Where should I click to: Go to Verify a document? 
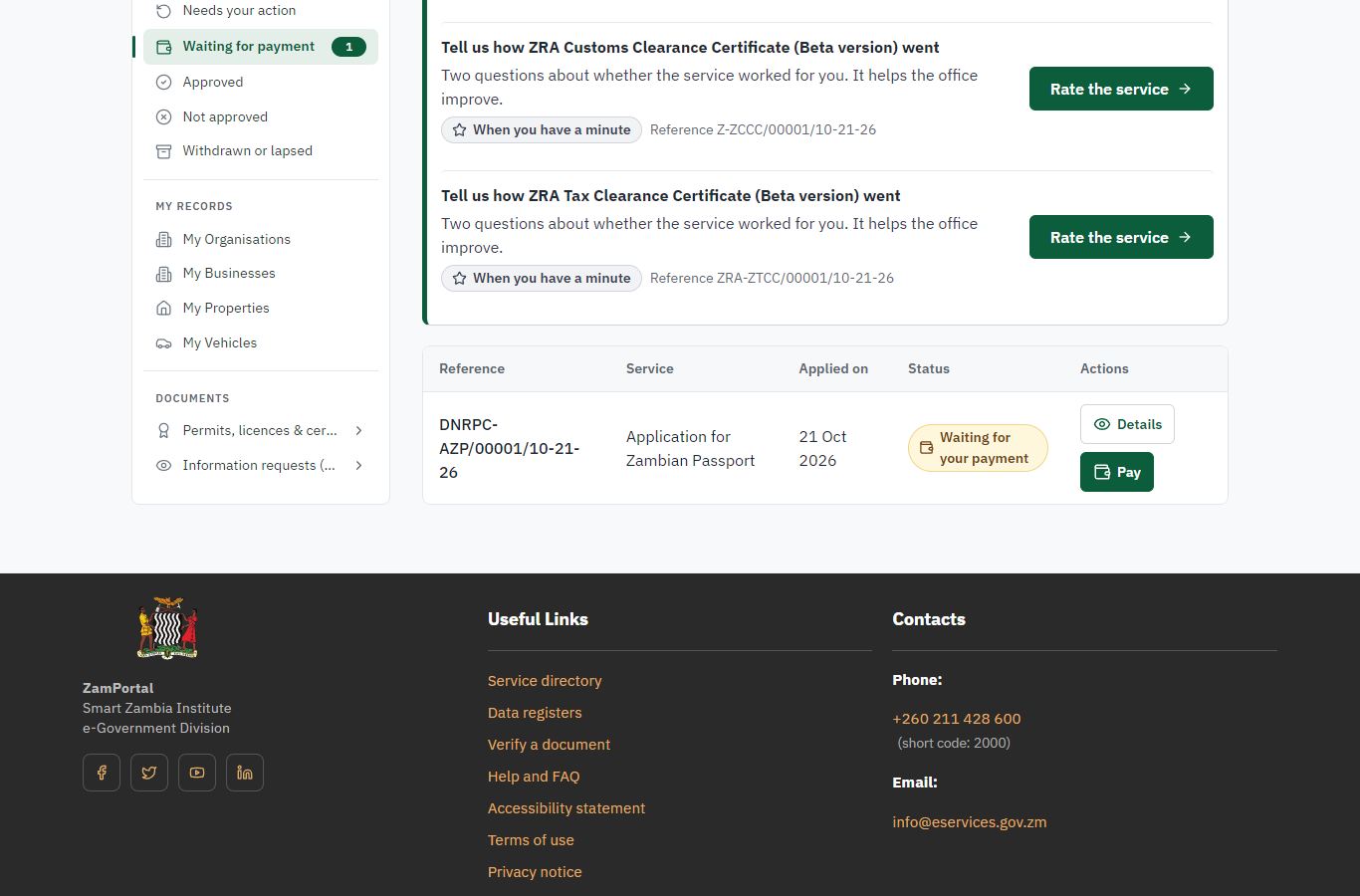(549, 745)
